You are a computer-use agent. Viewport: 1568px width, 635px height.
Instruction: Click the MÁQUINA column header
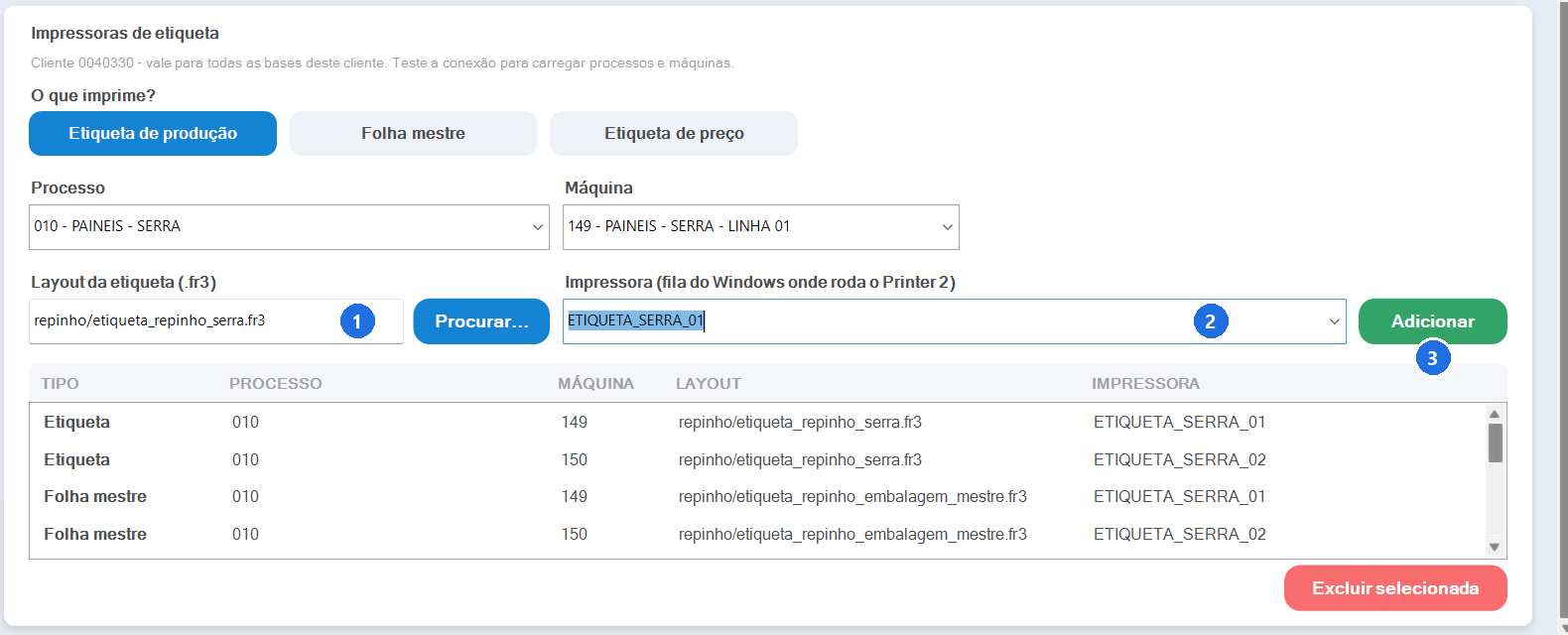click(x=595, y=384)
